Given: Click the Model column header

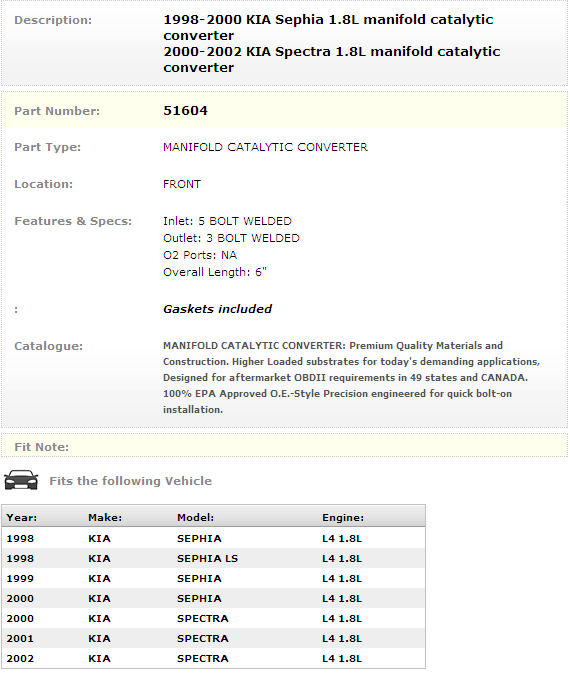Looking at the screenshot, I should tap(195, 518).
